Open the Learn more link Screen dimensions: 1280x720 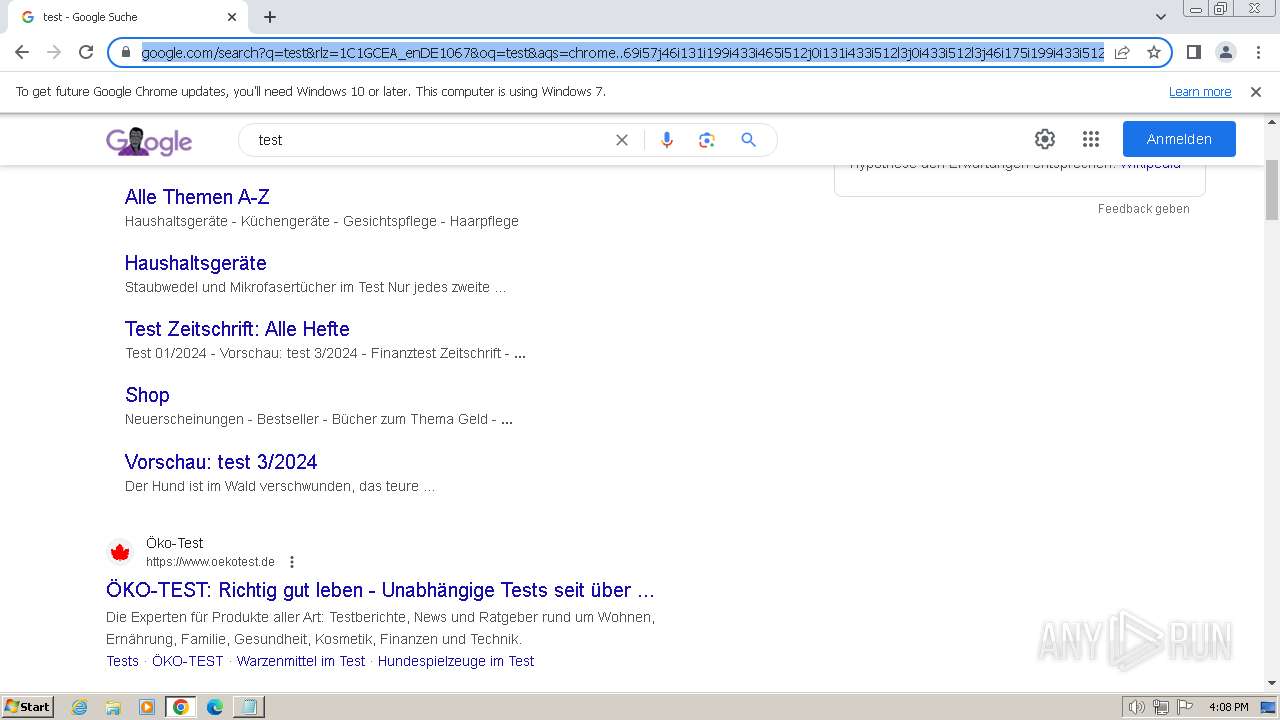[1200, 92]
